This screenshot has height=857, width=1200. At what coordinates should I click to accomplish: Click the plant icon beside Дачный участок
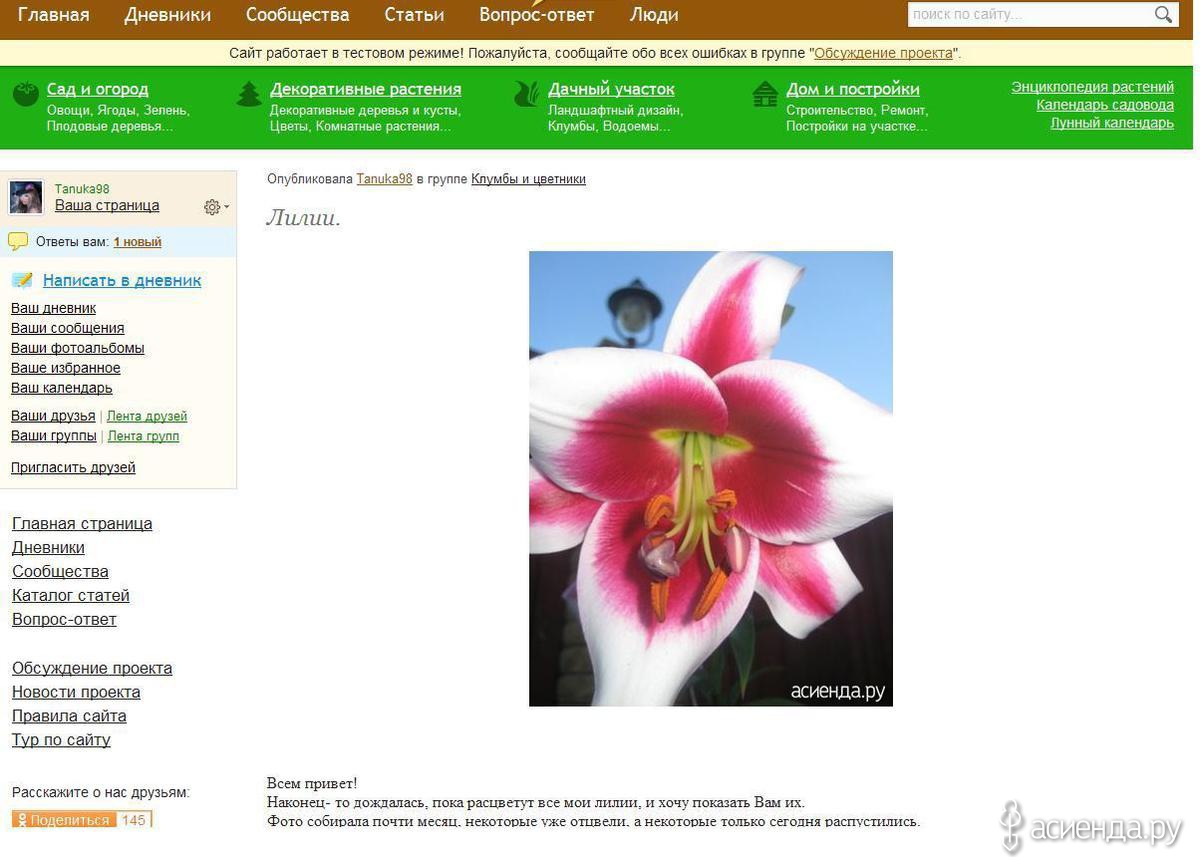(x=526, y=94)
